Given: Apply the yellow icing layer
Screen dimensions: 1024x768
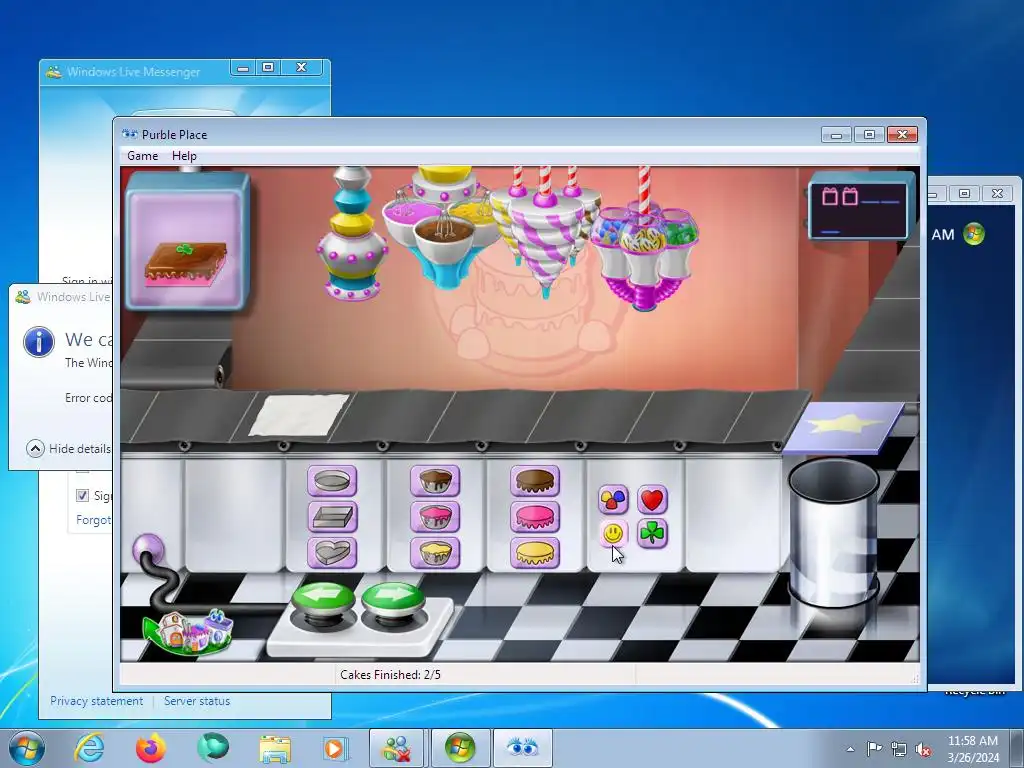Looking at the screenshot, I should point(535,553).
